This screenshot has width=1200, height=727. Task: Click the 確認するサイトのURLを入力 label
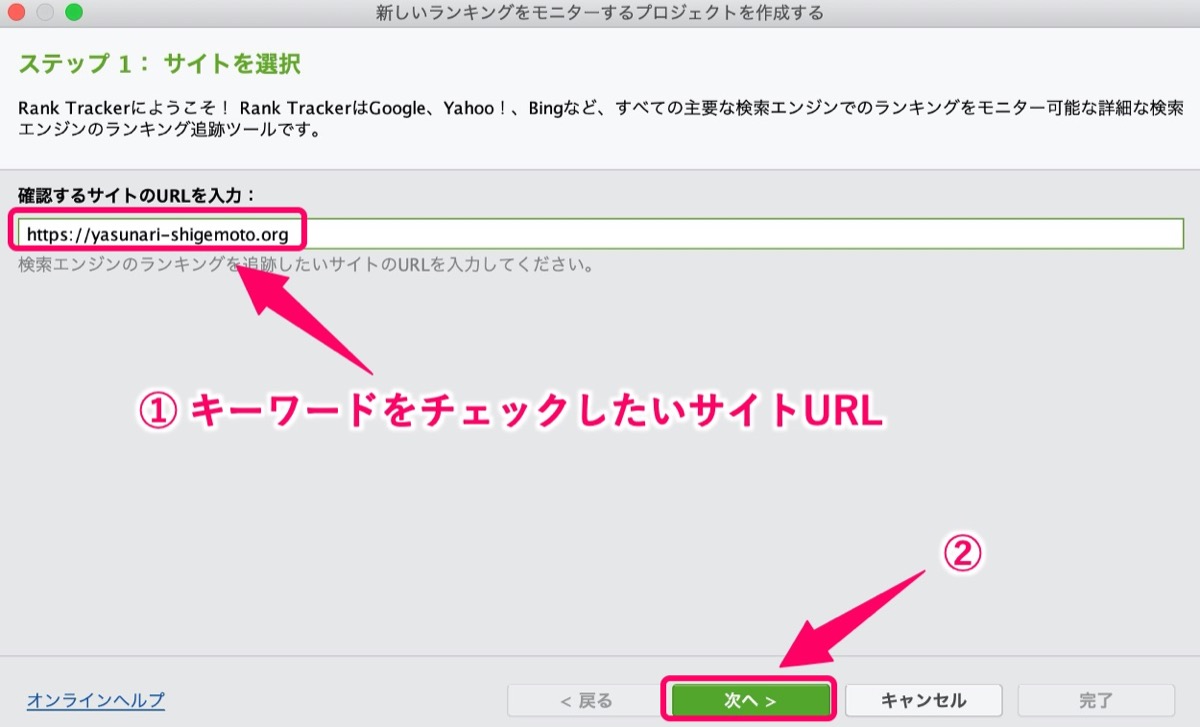[x=137, y=194]
